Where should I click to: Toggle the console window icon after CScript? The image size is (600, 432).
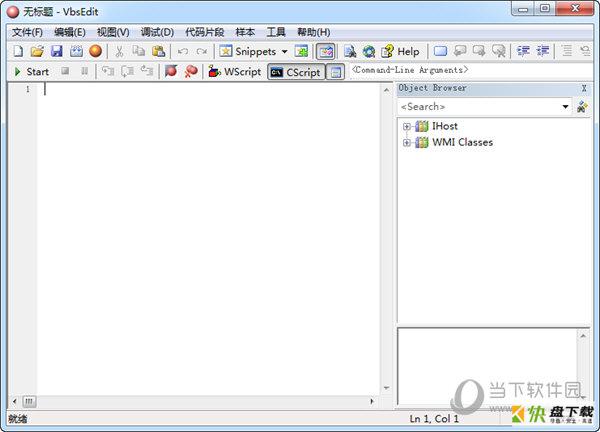click(x=336, y=72)
